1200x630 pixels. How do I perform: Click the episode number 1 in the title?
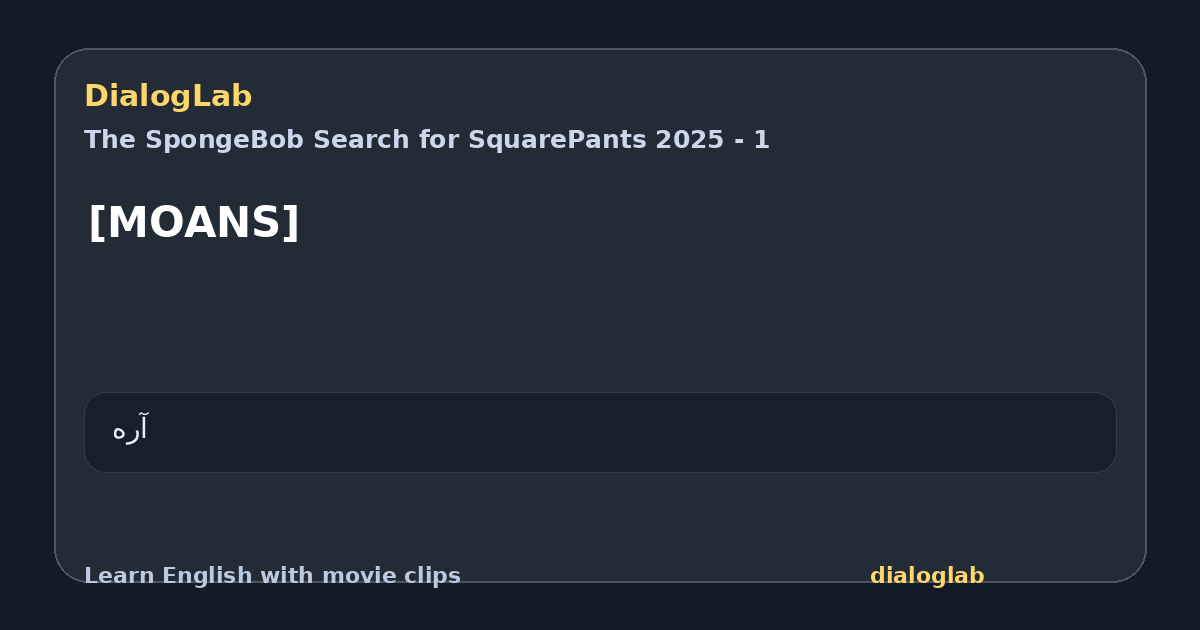pyautogui.click(x=763, y=140)
